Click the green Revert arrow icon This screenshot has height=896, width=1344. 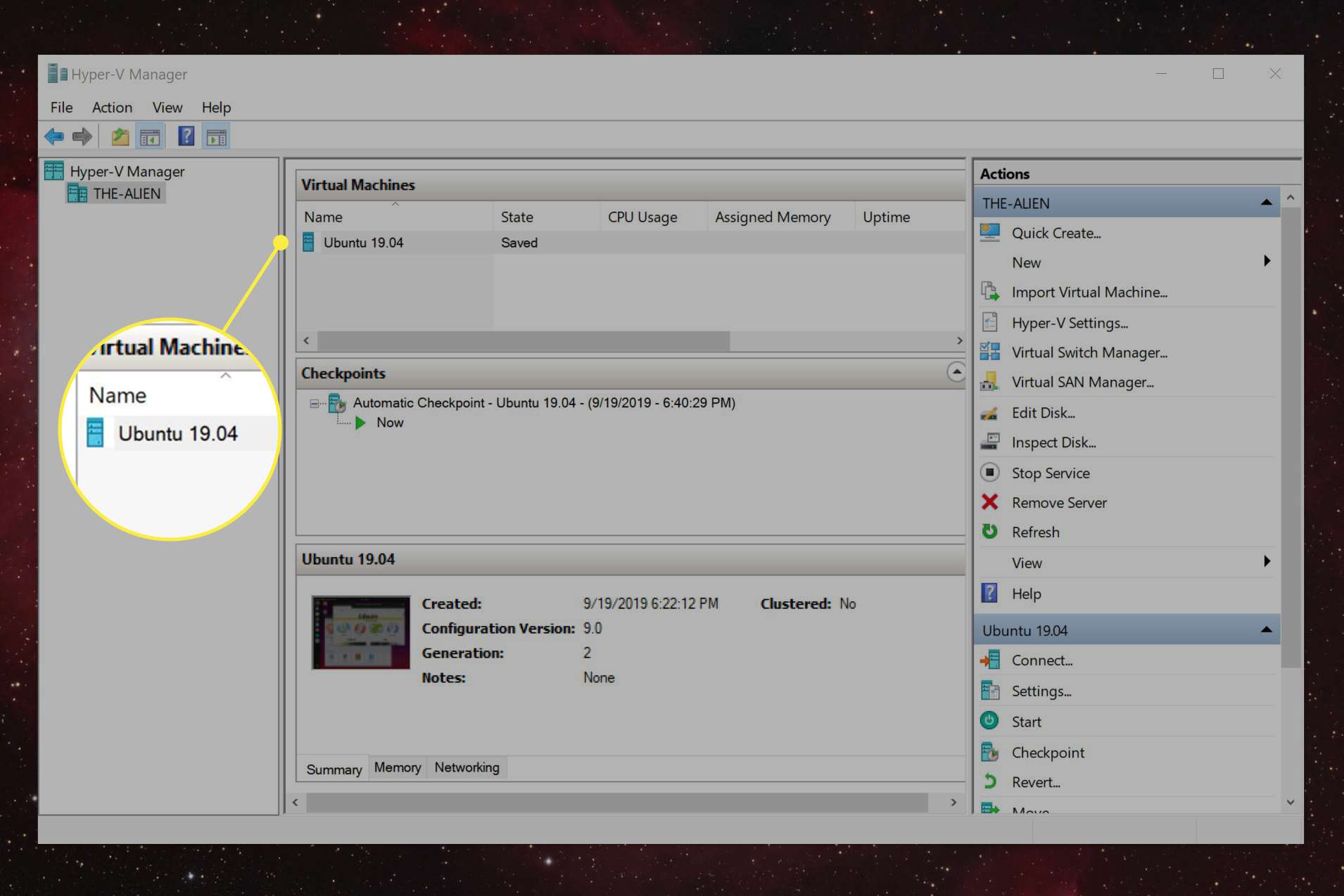coord(990,782)
